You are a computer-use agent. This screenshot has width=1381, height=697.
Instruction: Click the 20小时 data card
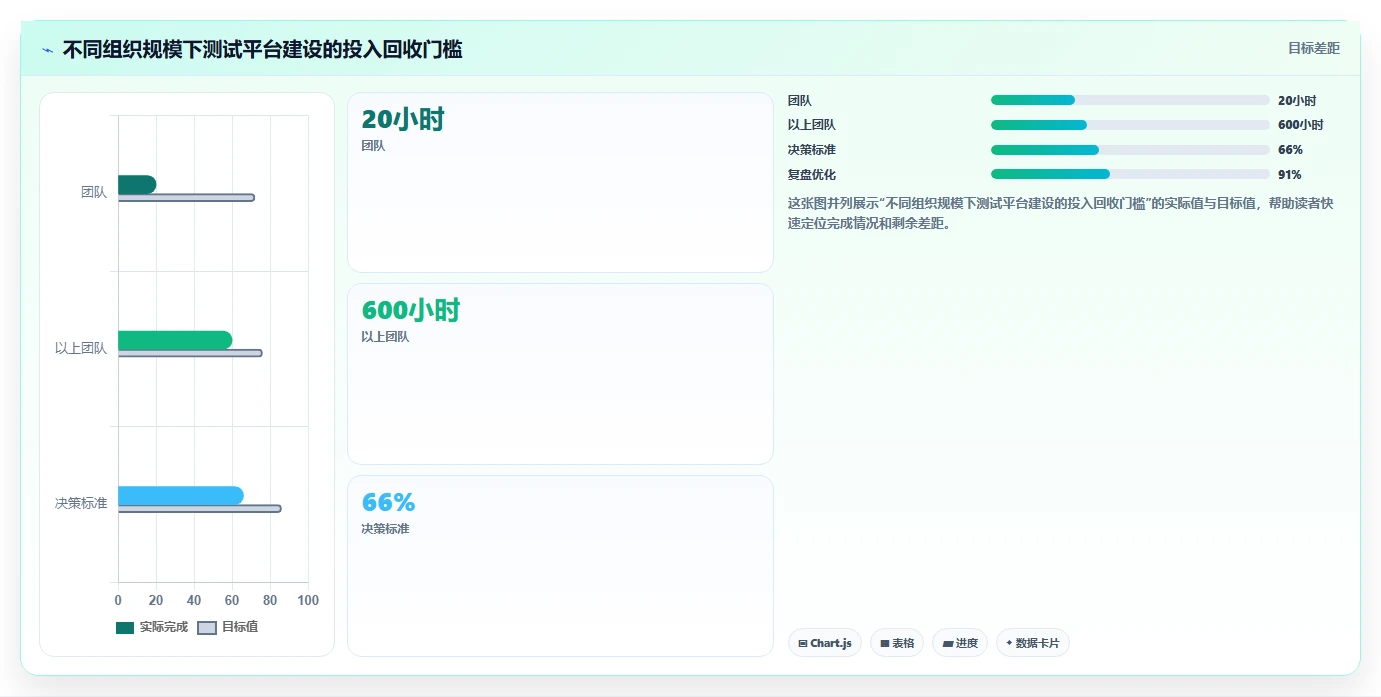[x=560, y=183]
